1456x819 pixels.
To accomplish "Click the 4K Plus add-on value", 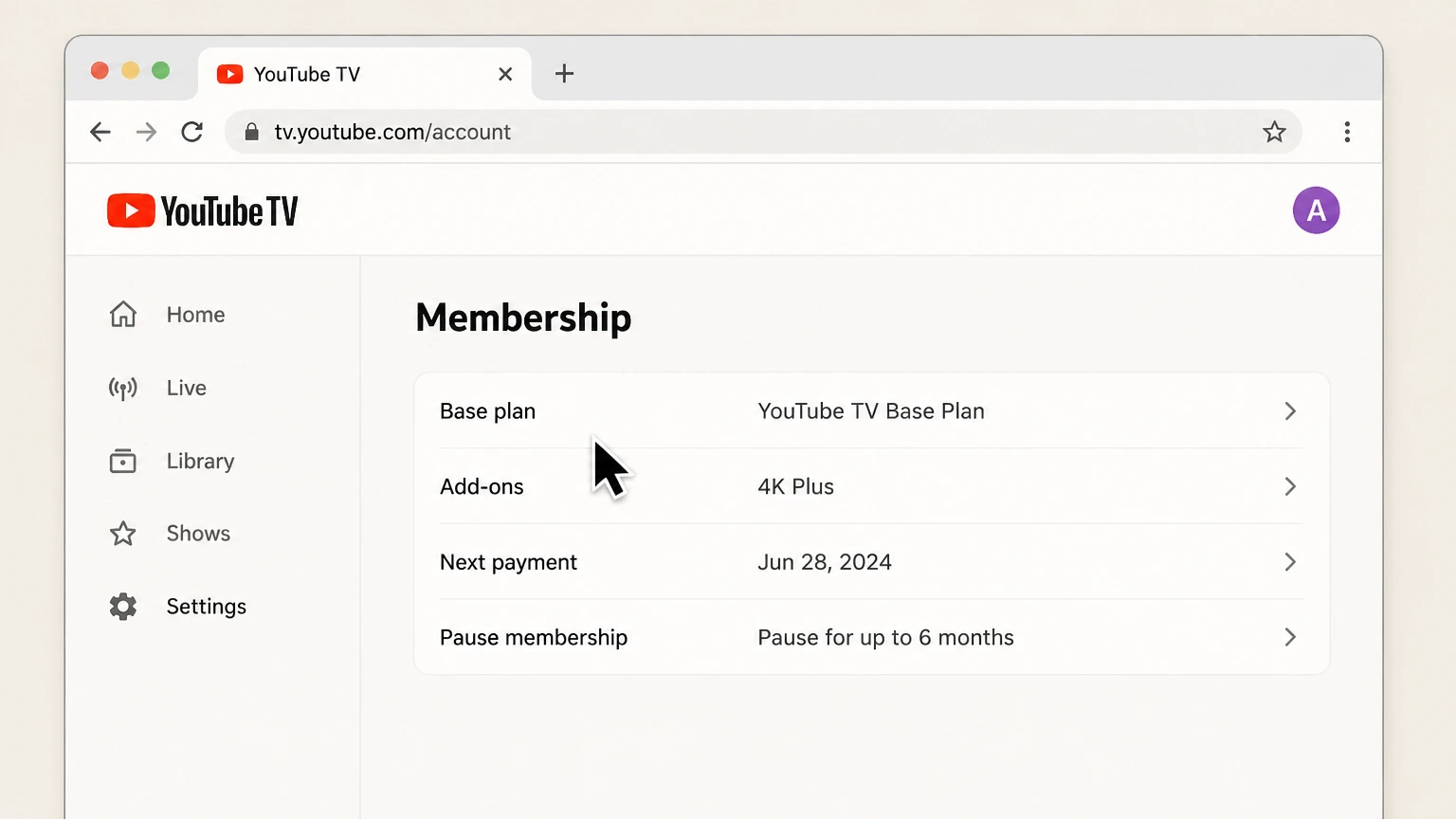I will point(796,486).
